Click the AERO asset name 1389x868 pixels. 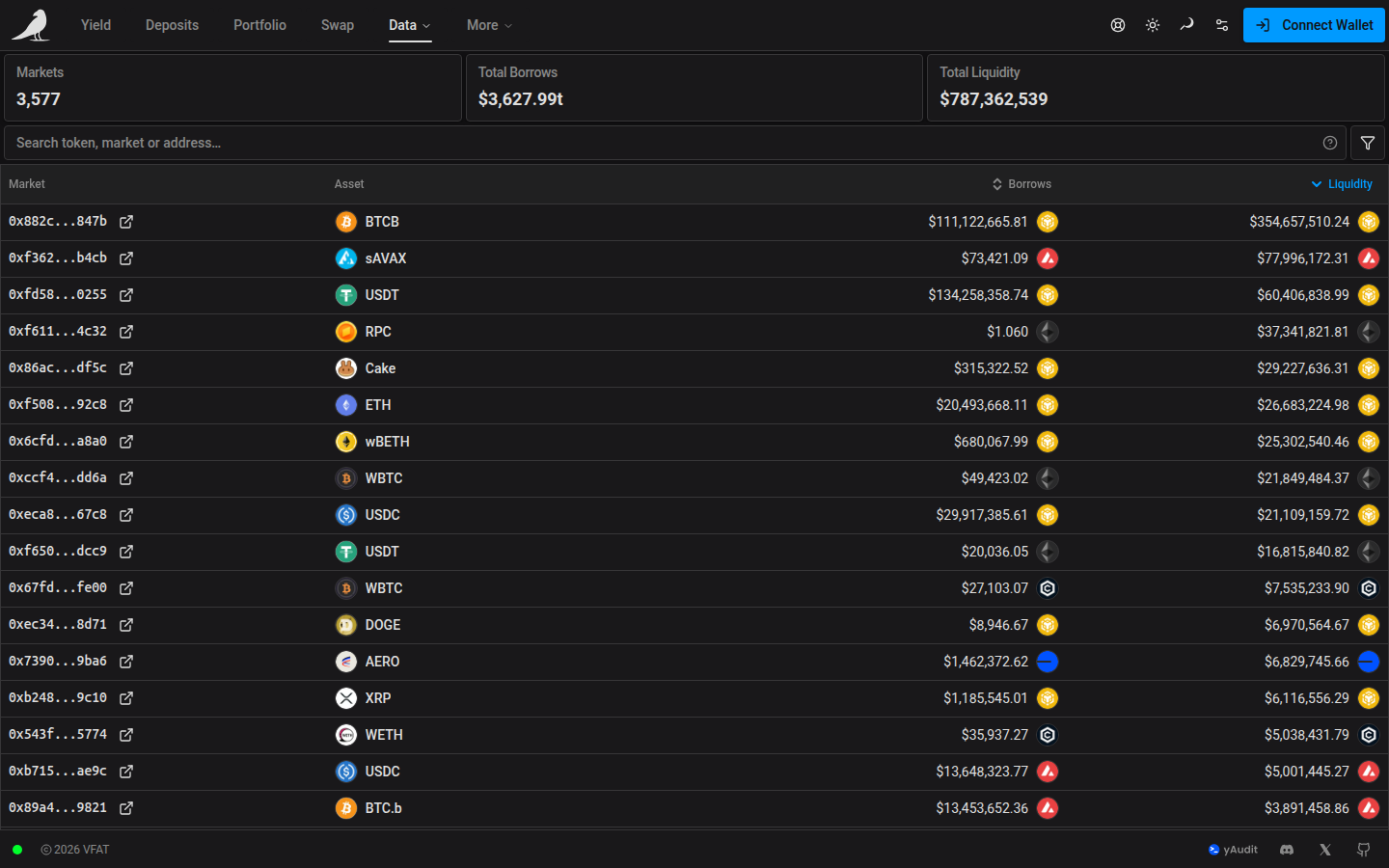pos(382,662)
